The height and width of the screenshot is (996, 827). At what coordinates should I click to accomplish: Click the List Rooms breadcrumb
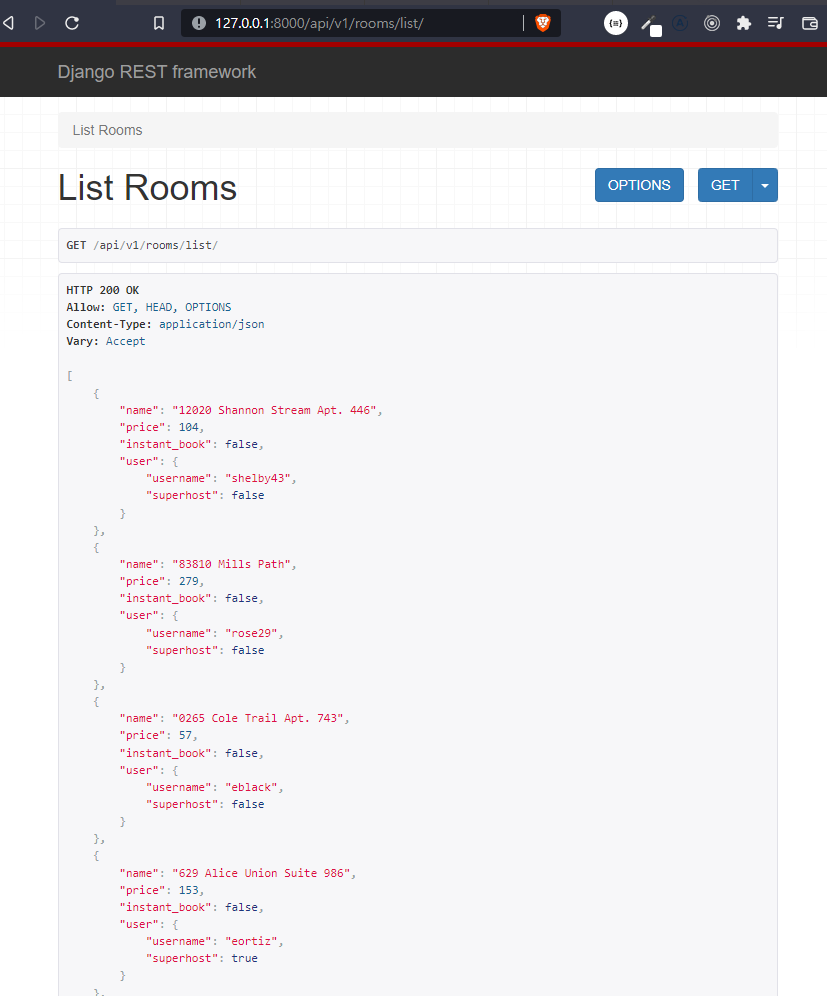click(x=107, y=130)
